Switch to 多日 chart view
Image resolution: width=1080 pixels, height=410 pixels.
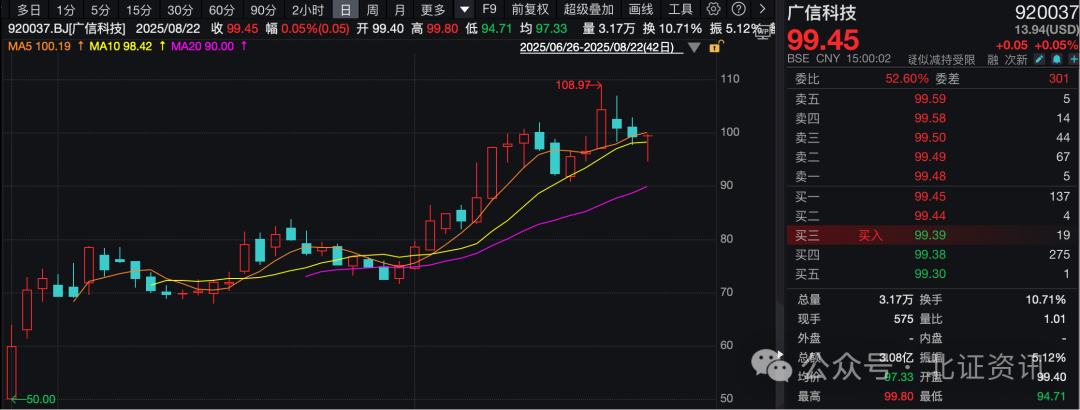pos(28,10)
